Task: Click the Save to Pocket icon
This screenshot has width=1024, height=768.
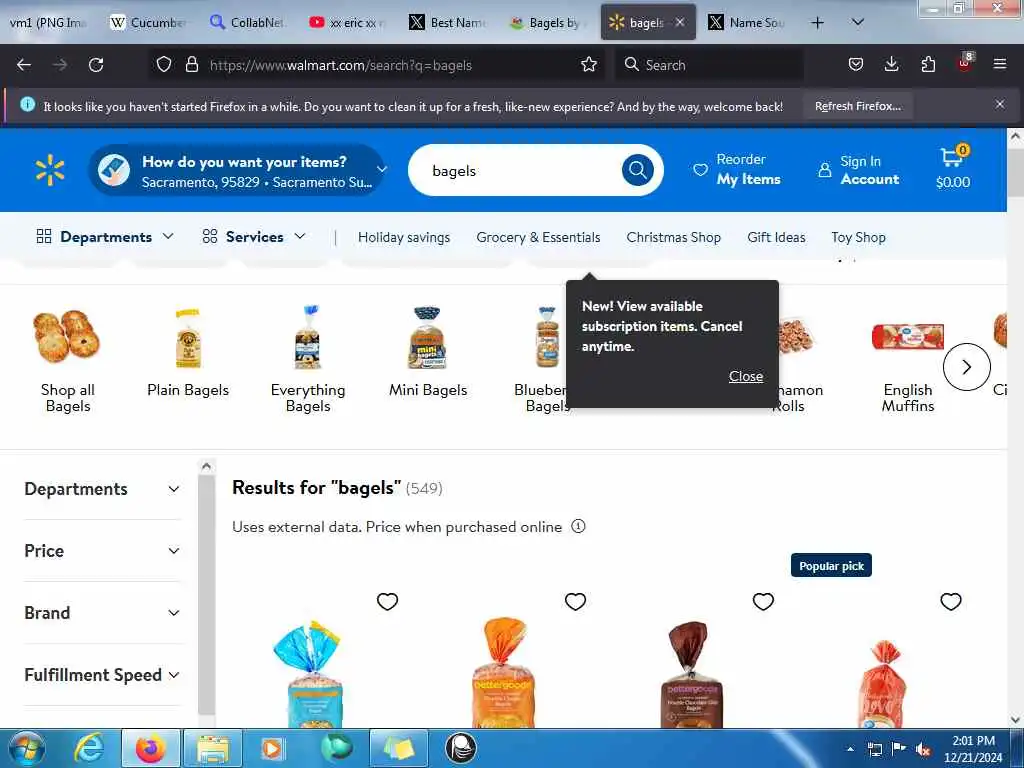Action: click(x=856, y=65)
